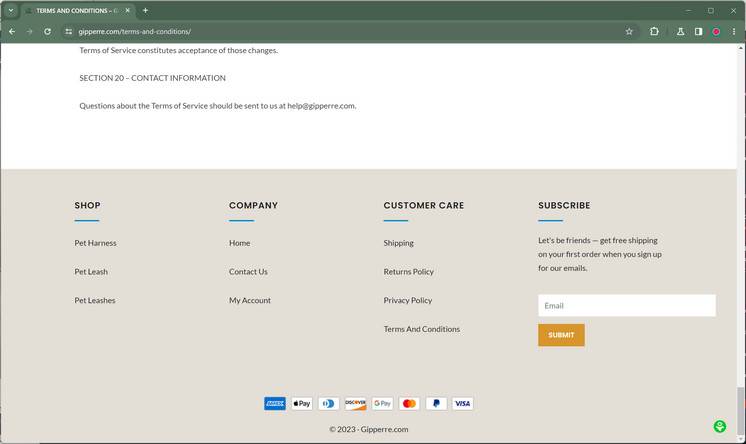
Task: Click the Apple Pay payment icon
Action: (x=302, y=404)
